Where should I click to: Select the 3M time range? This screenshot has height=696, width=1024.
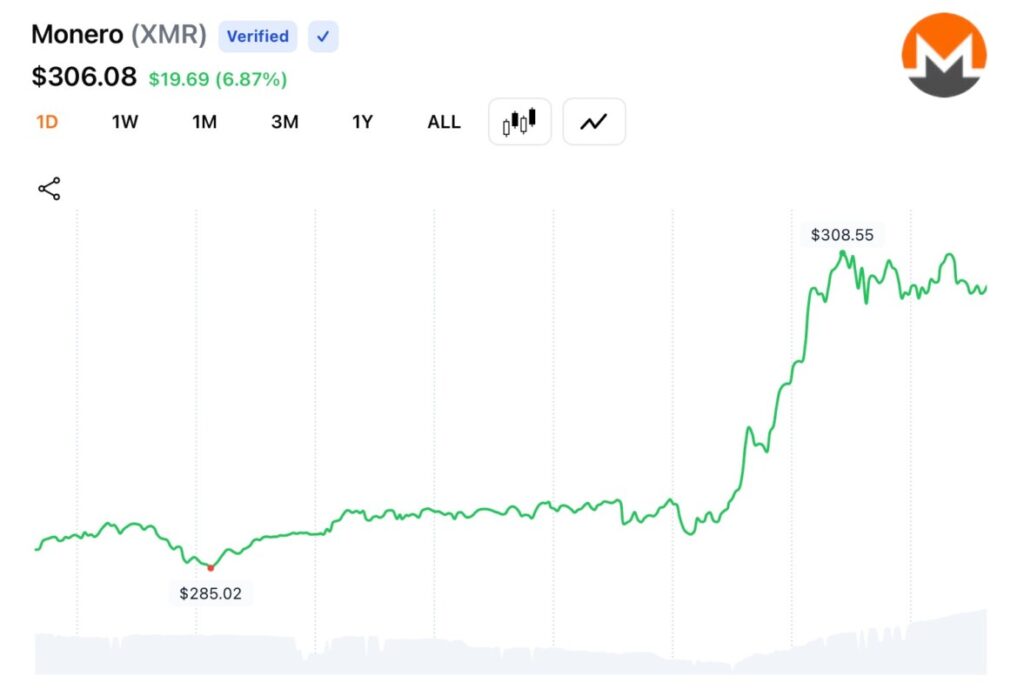pyautogui.click(x=284, y=121)
